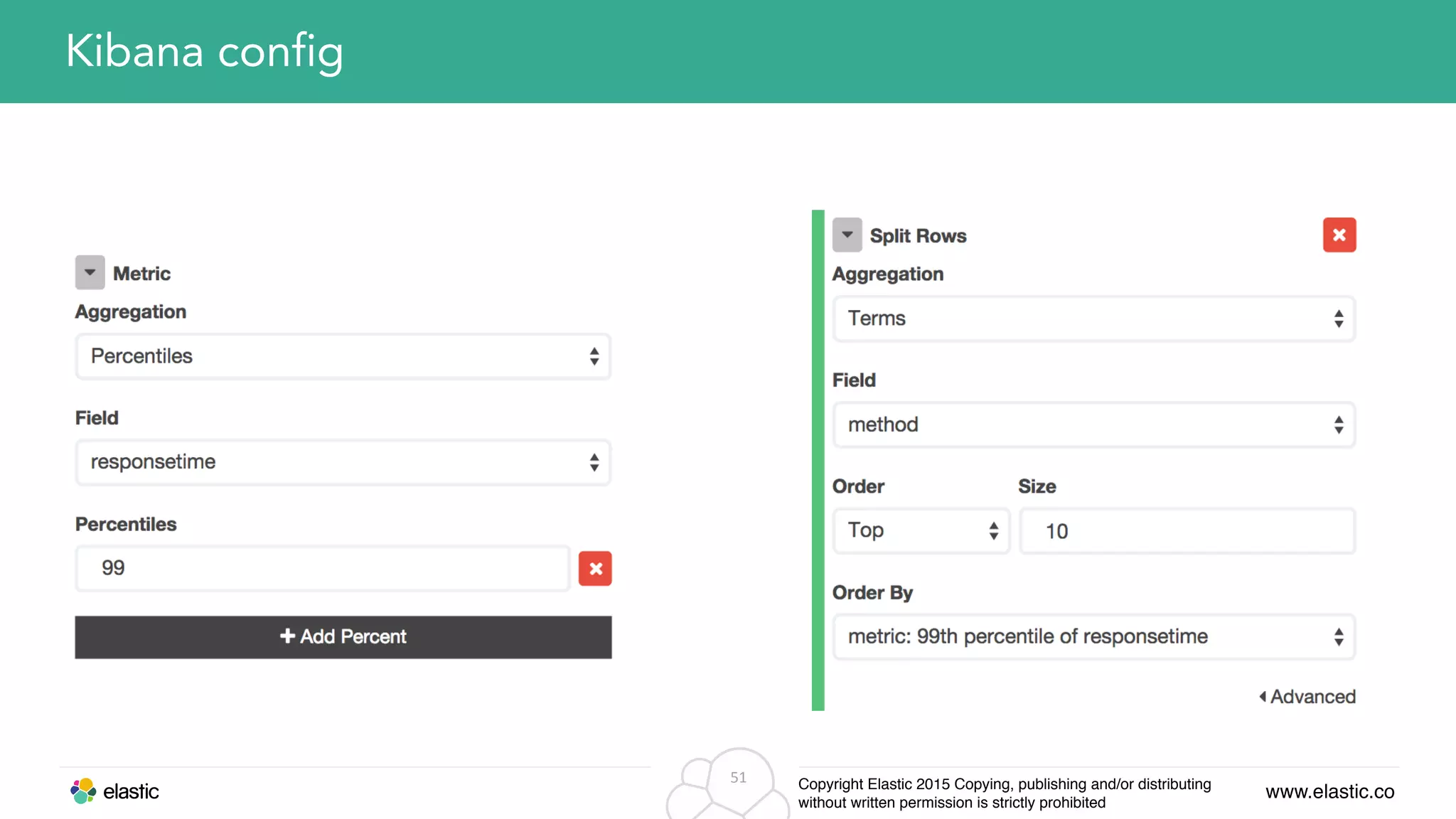Screen dimensions: 1456x819
Task: Open the Order dropdown showing Top
Action: pos(921,531)
